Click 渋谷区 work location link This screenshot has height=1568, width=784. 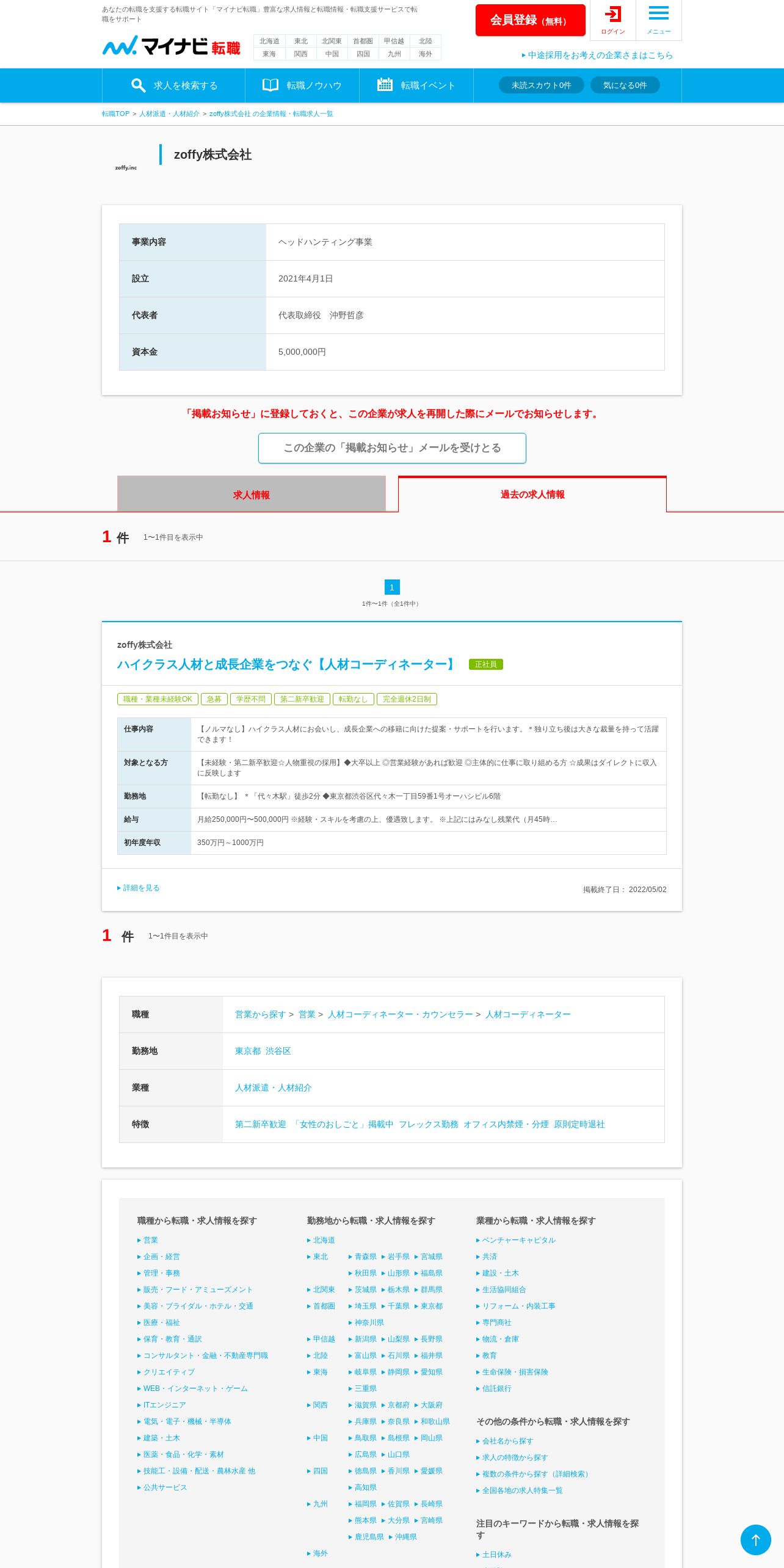click(278, 1051)
